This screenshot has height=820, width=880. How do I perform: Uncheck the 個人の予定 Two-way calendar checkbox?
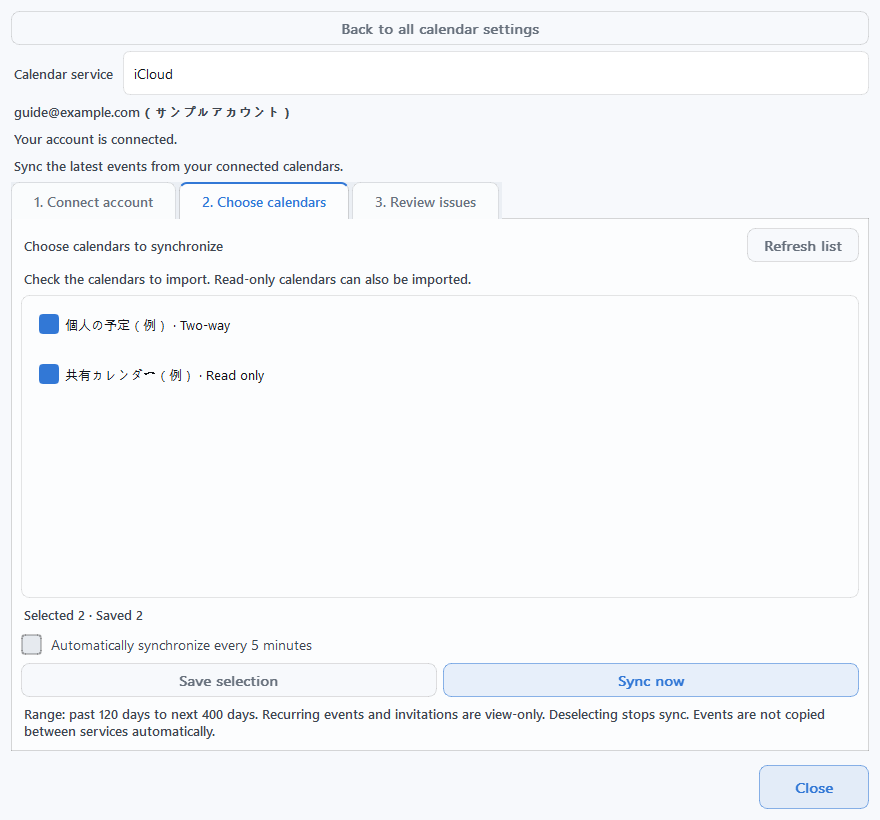(49, 324)
